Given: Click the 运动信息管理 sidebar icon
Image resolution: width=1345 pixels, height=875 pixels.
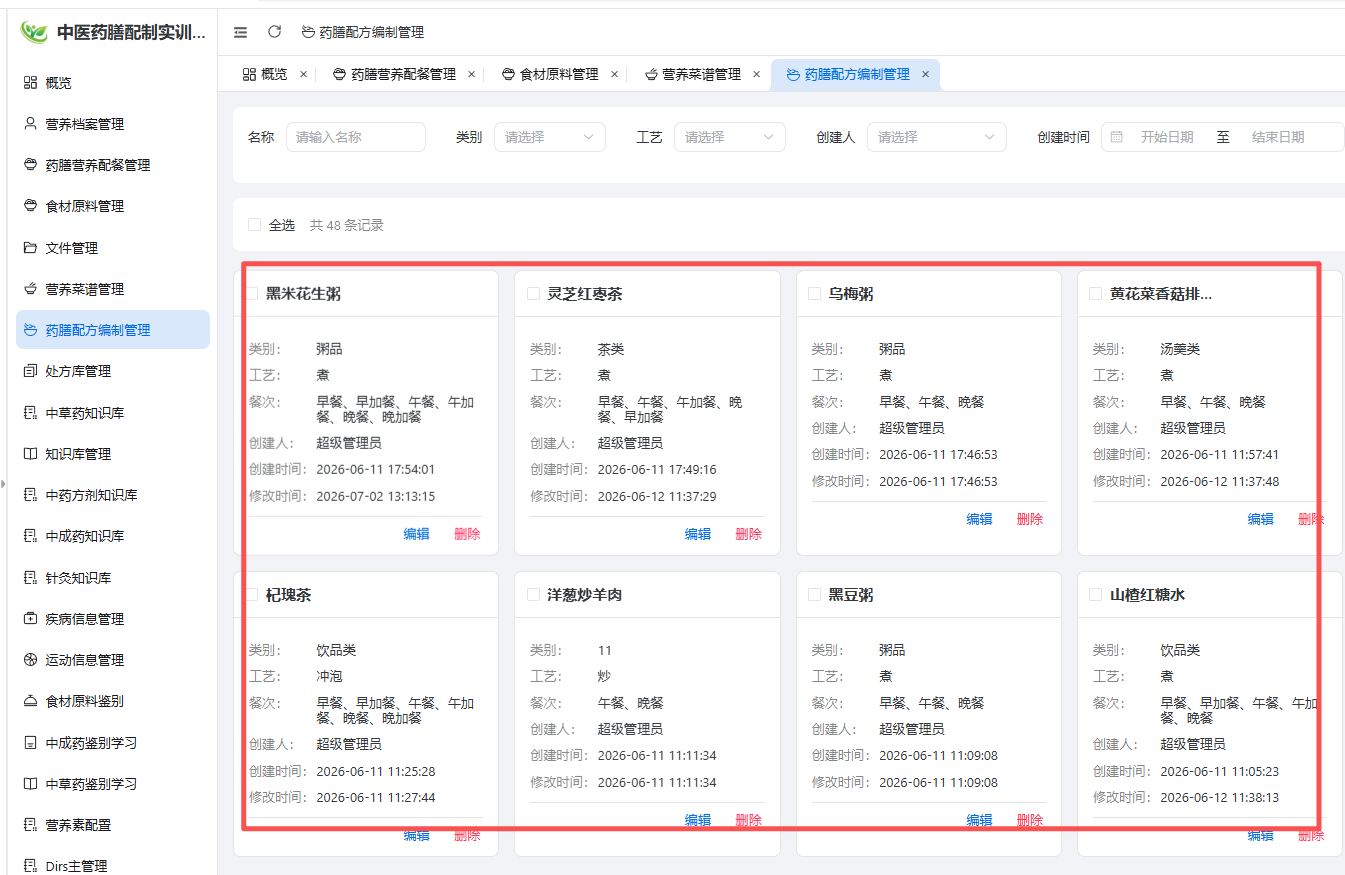Looking at the screenshot, I should (x=30, y=660).
